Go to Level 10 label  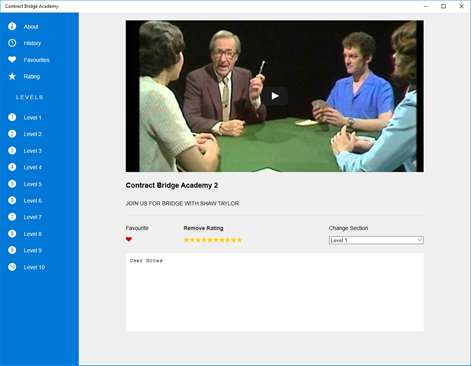tap(34, 267)
